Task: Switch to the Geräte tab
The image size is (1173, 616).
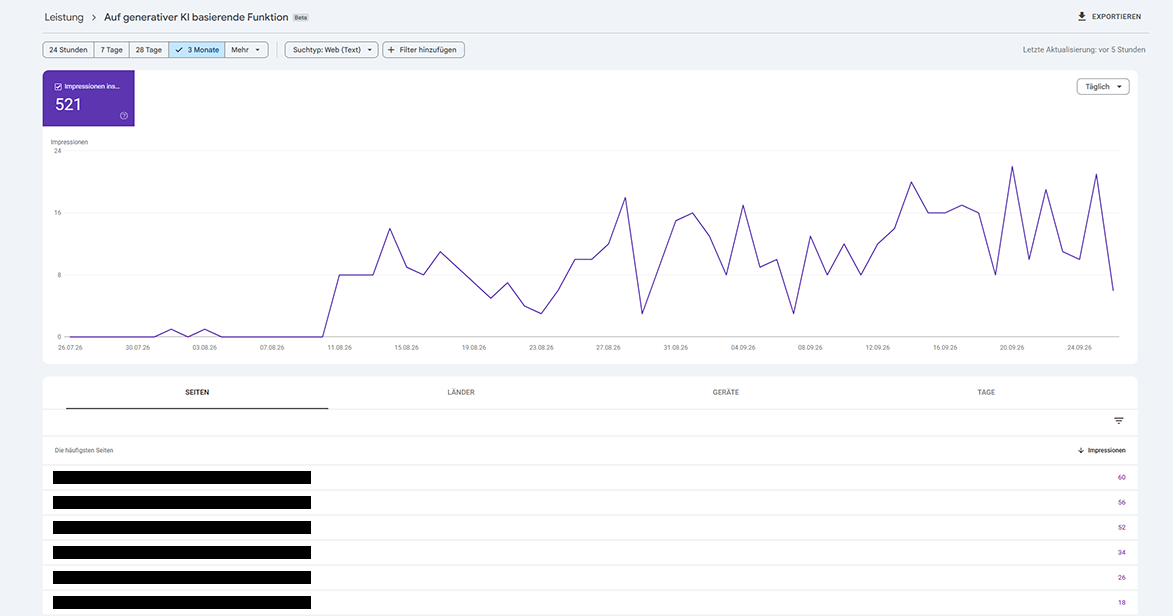Action: pyautogui.click(x=726, y=392)
